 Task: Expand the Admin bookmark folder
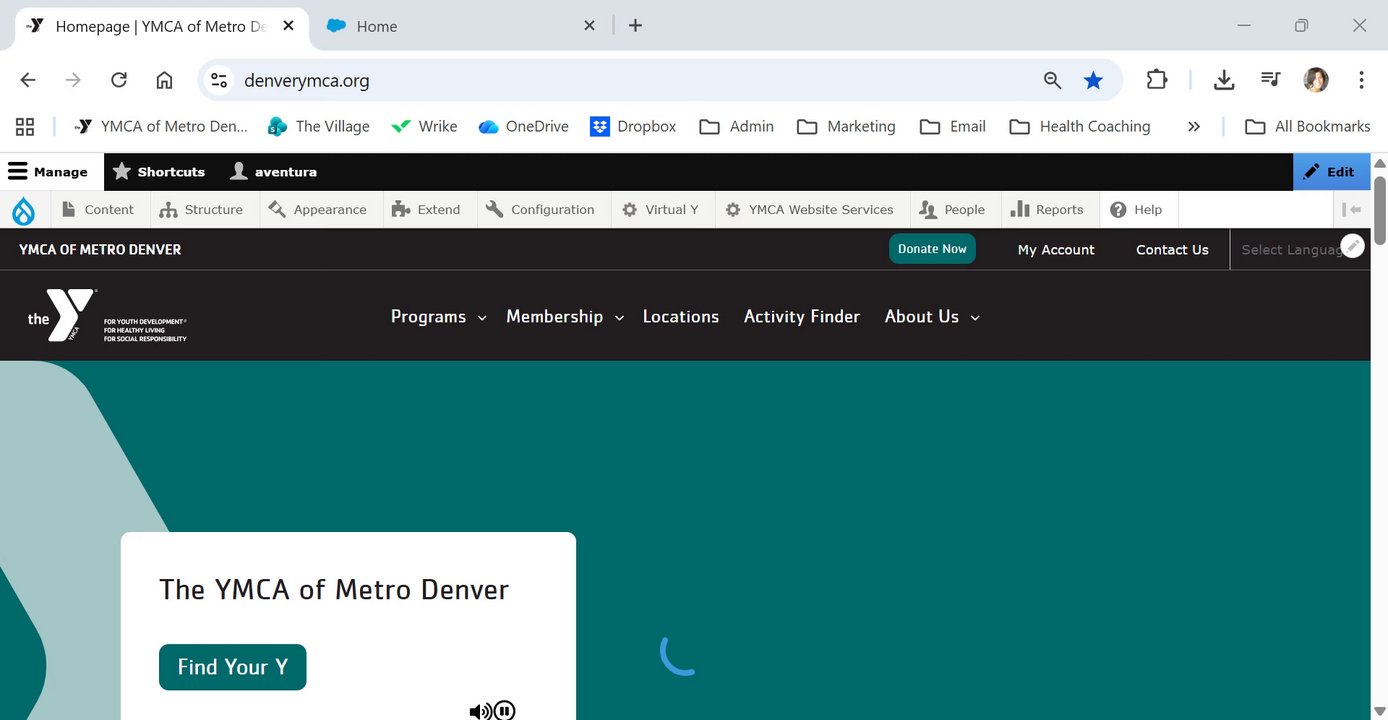736,126
